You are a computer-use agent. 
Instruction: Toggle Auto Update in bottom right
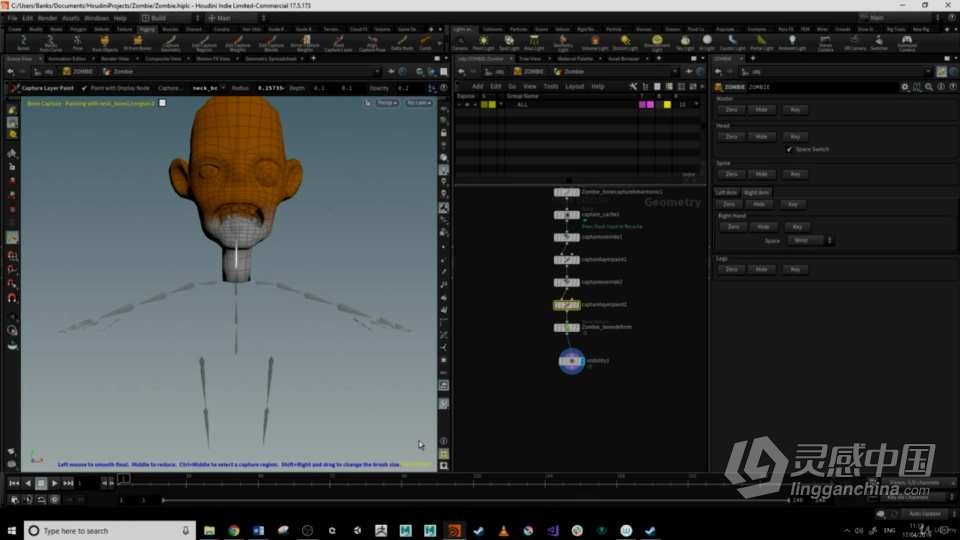[x=924, y=514]
